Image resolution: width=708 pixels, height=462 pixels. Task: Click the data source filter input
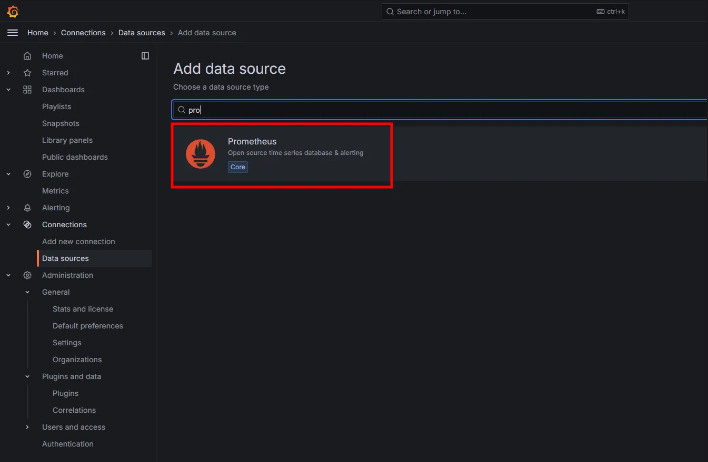click(440, 110)
